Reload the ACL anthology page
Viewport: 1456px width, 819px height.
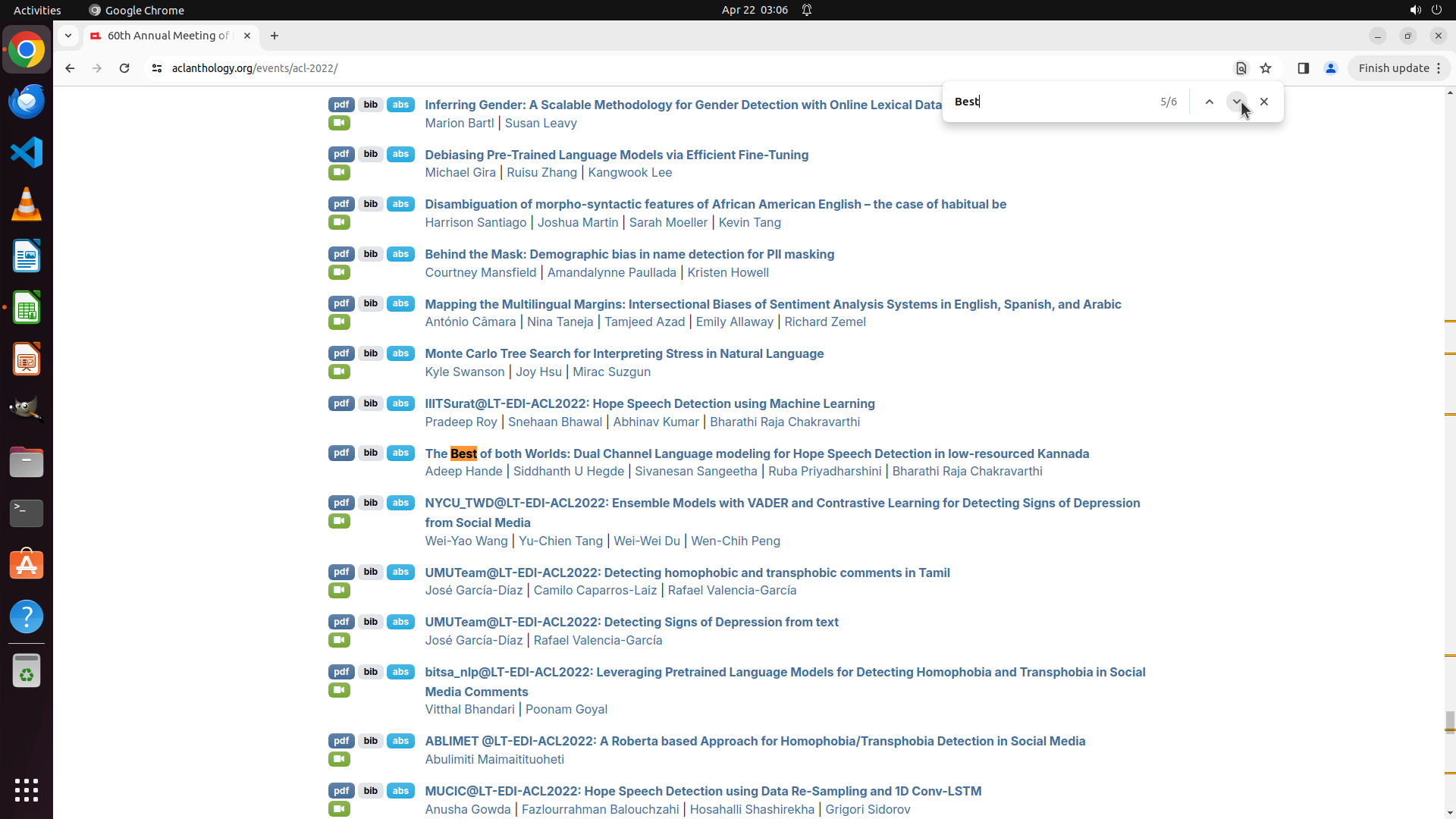[x=124, y=68]
